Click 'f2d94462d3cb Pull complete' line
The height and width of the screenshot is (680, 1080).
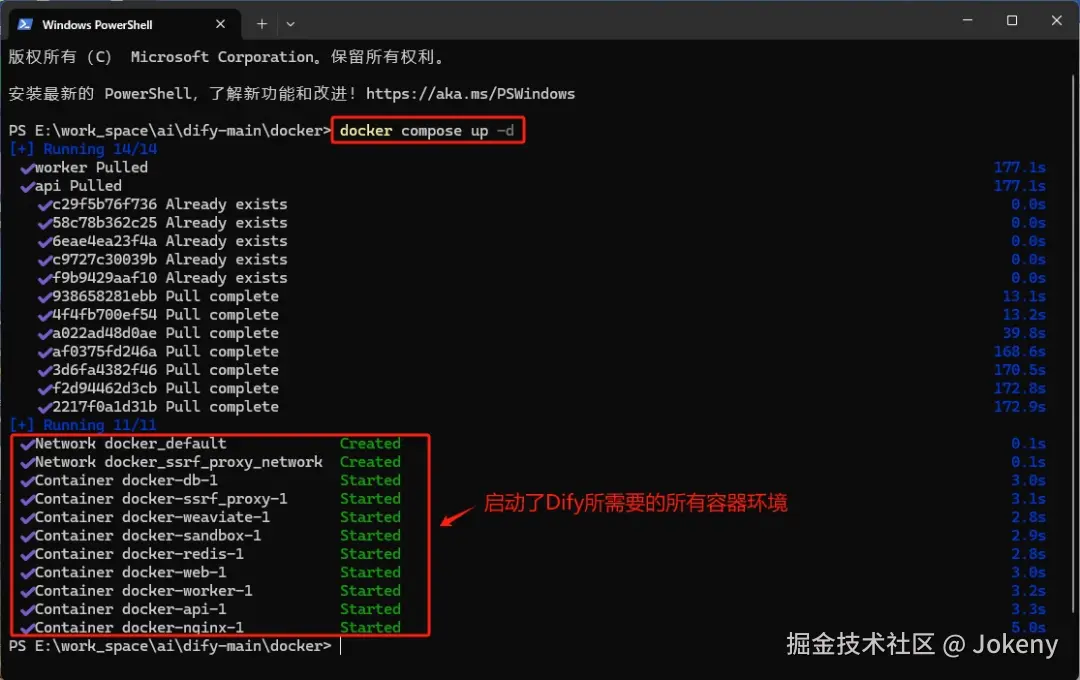158,388
